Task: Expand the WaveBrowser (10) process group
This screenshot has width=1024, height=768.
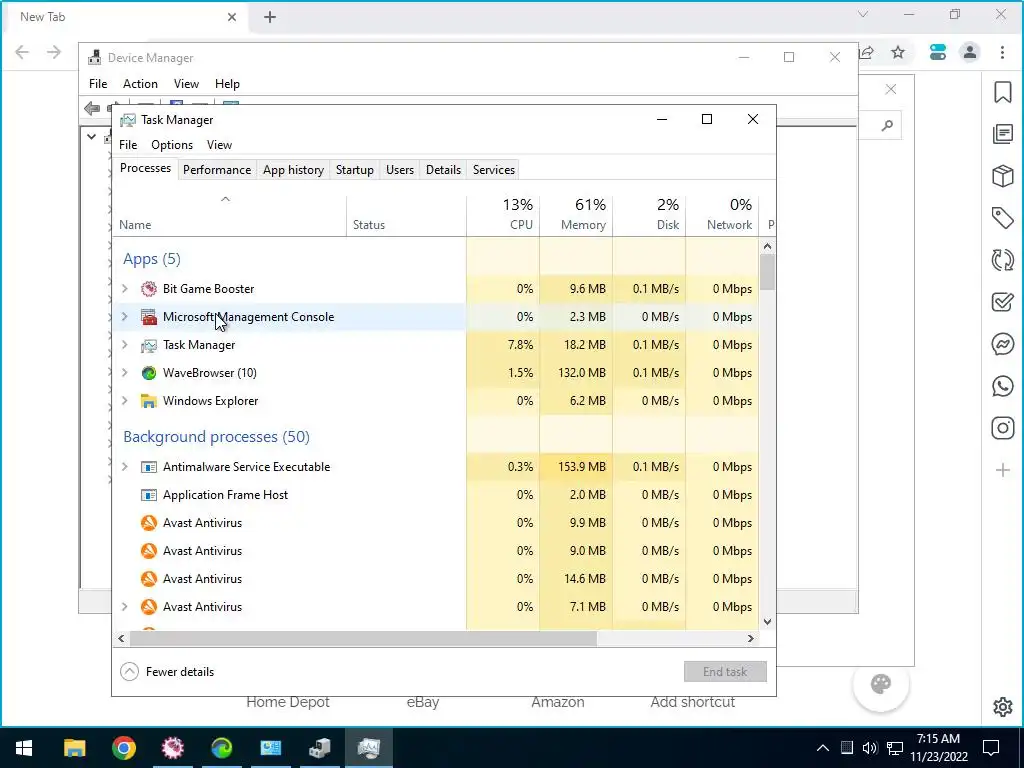Action: point(125,372)
